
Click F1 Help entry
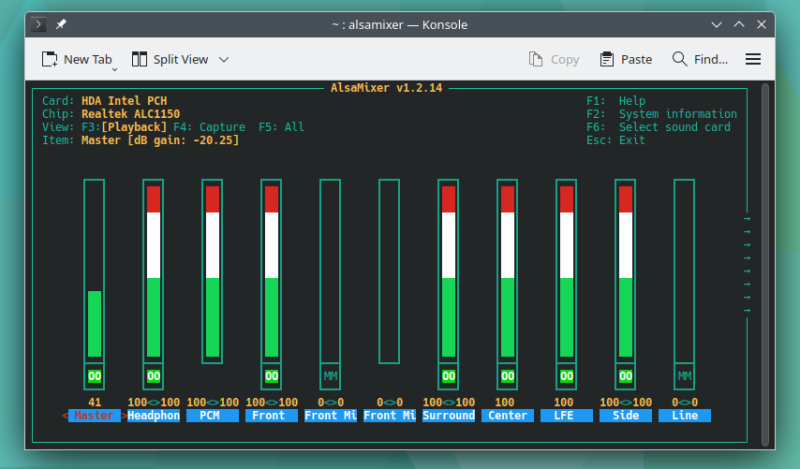click(x=616, y=101)
